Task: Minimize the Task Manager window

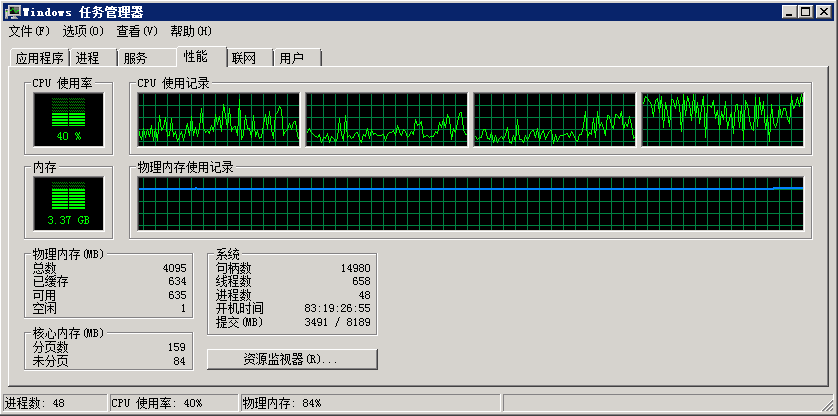Action: (789, 12)
